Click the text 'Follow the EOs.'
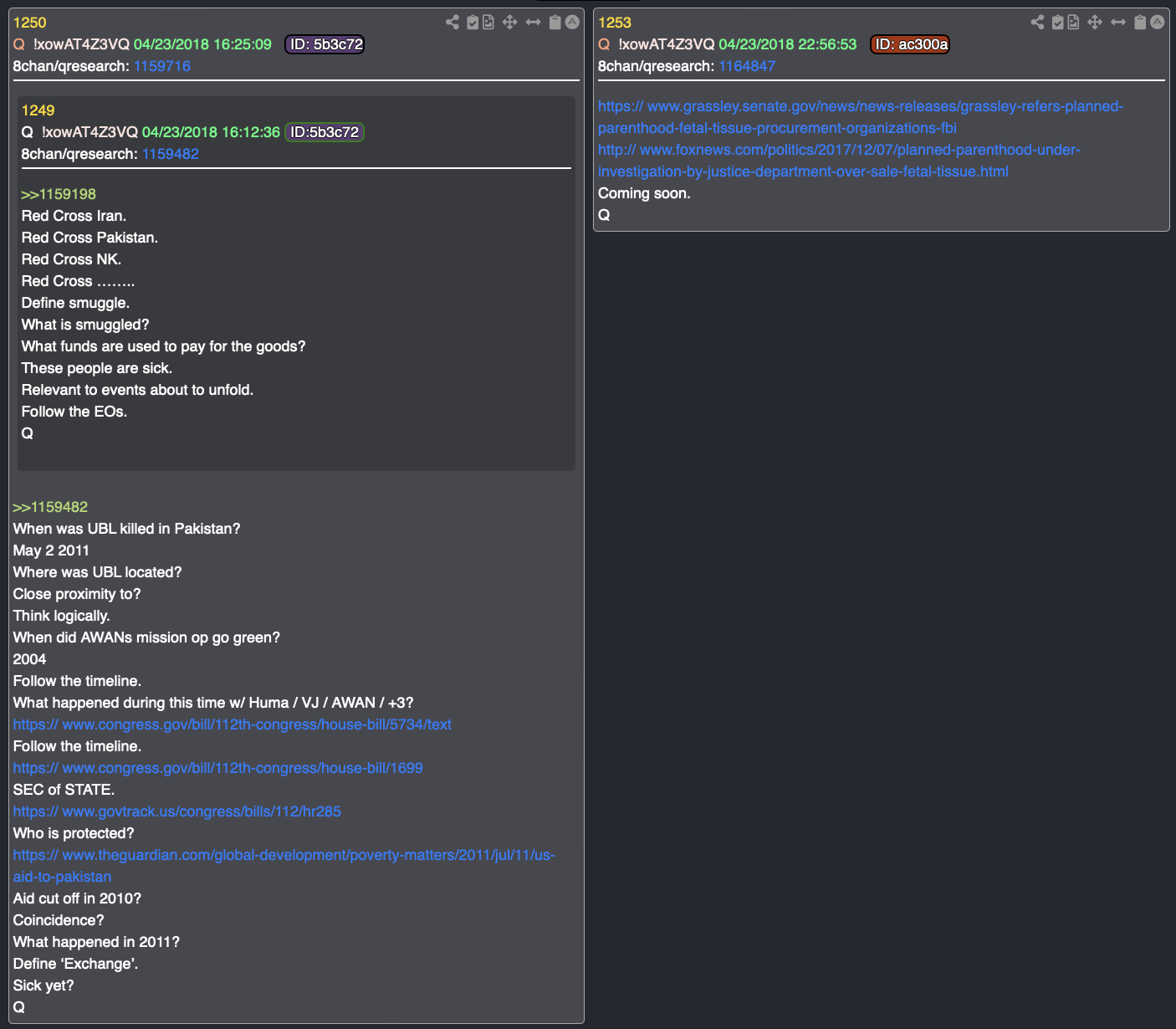 click(x=74, y=412)
